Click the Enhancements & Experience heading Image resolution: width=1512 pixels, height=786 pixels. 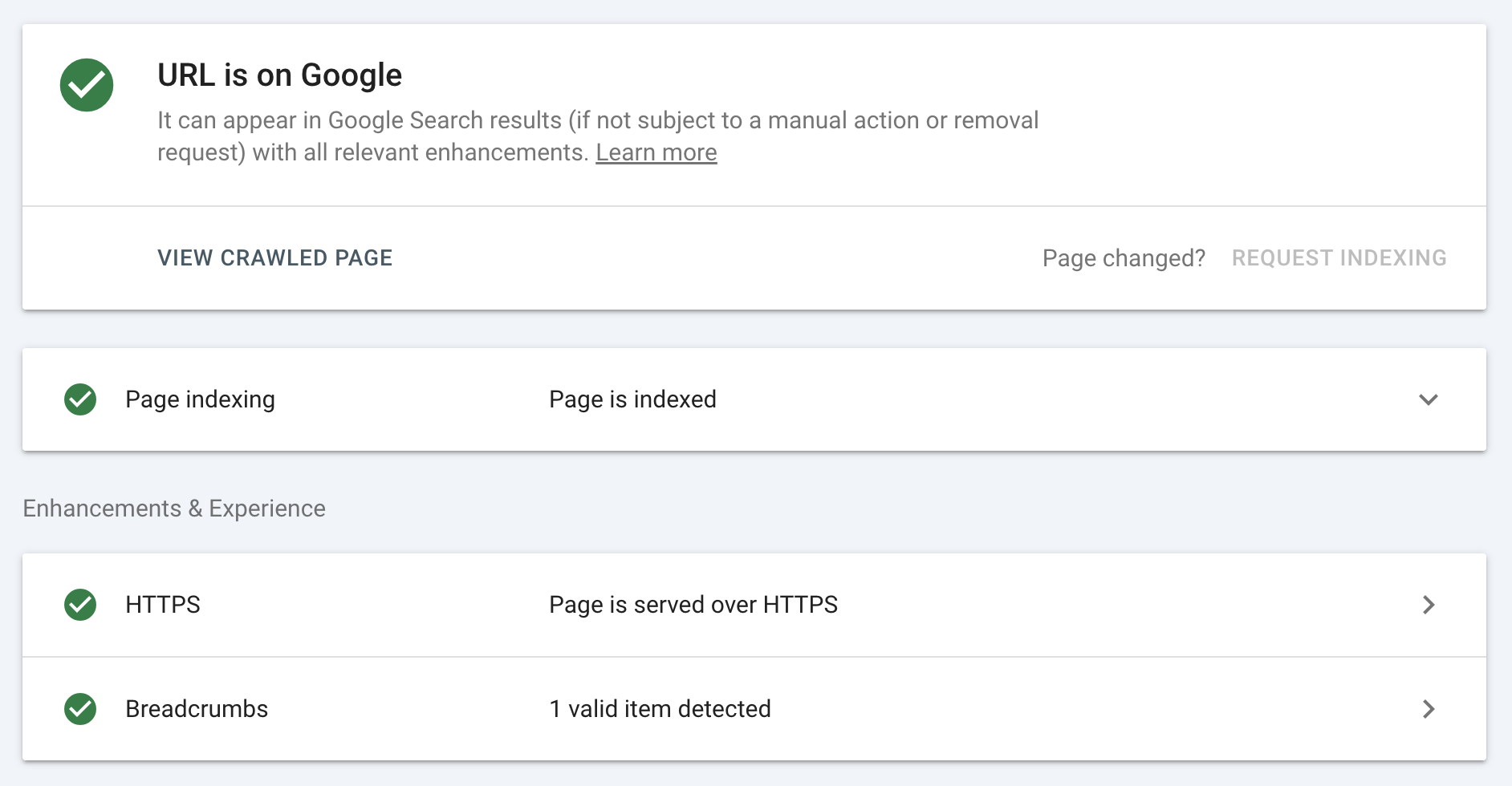point(174,508)
